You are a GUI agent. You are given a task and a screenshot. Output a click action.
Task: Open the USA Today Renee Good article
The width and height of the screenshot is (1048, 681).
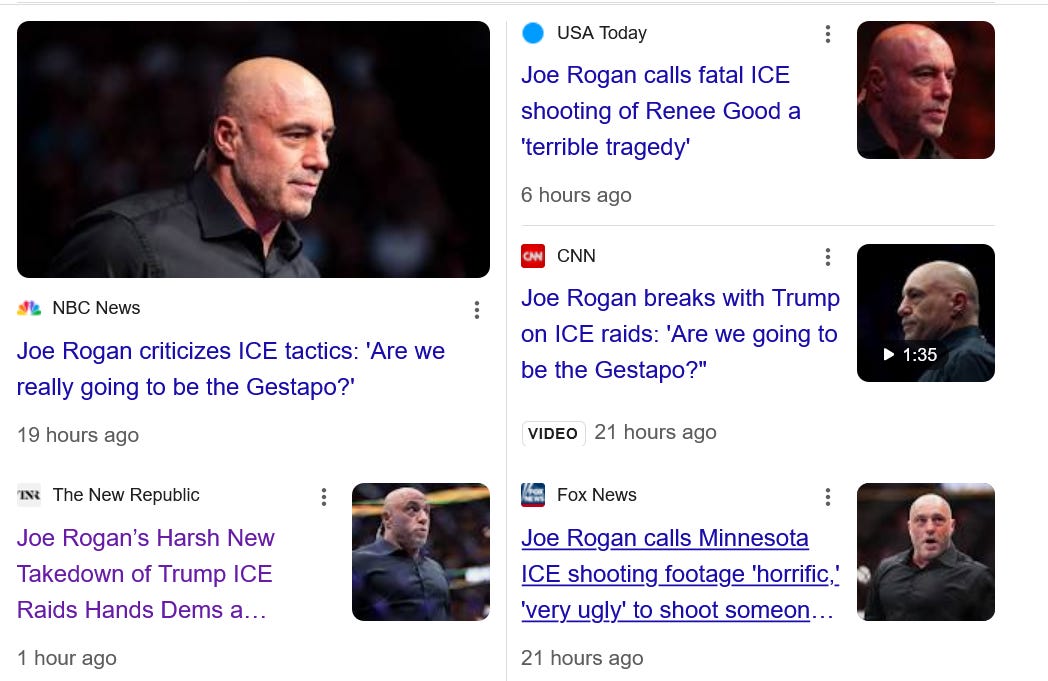[660, 111]
